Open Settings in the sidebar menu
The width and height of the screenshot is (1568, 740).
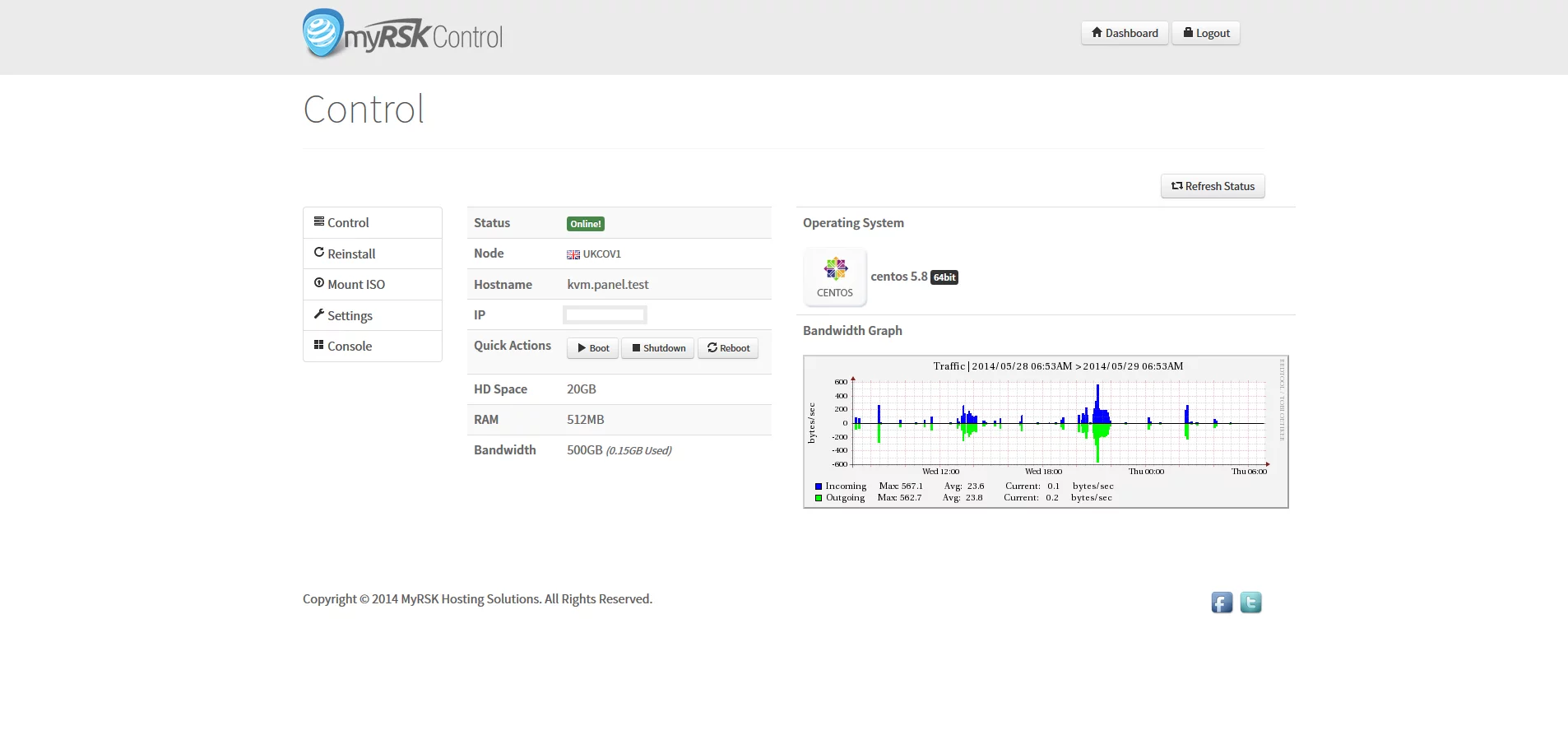pyautogui.click(x=373, y=315)
